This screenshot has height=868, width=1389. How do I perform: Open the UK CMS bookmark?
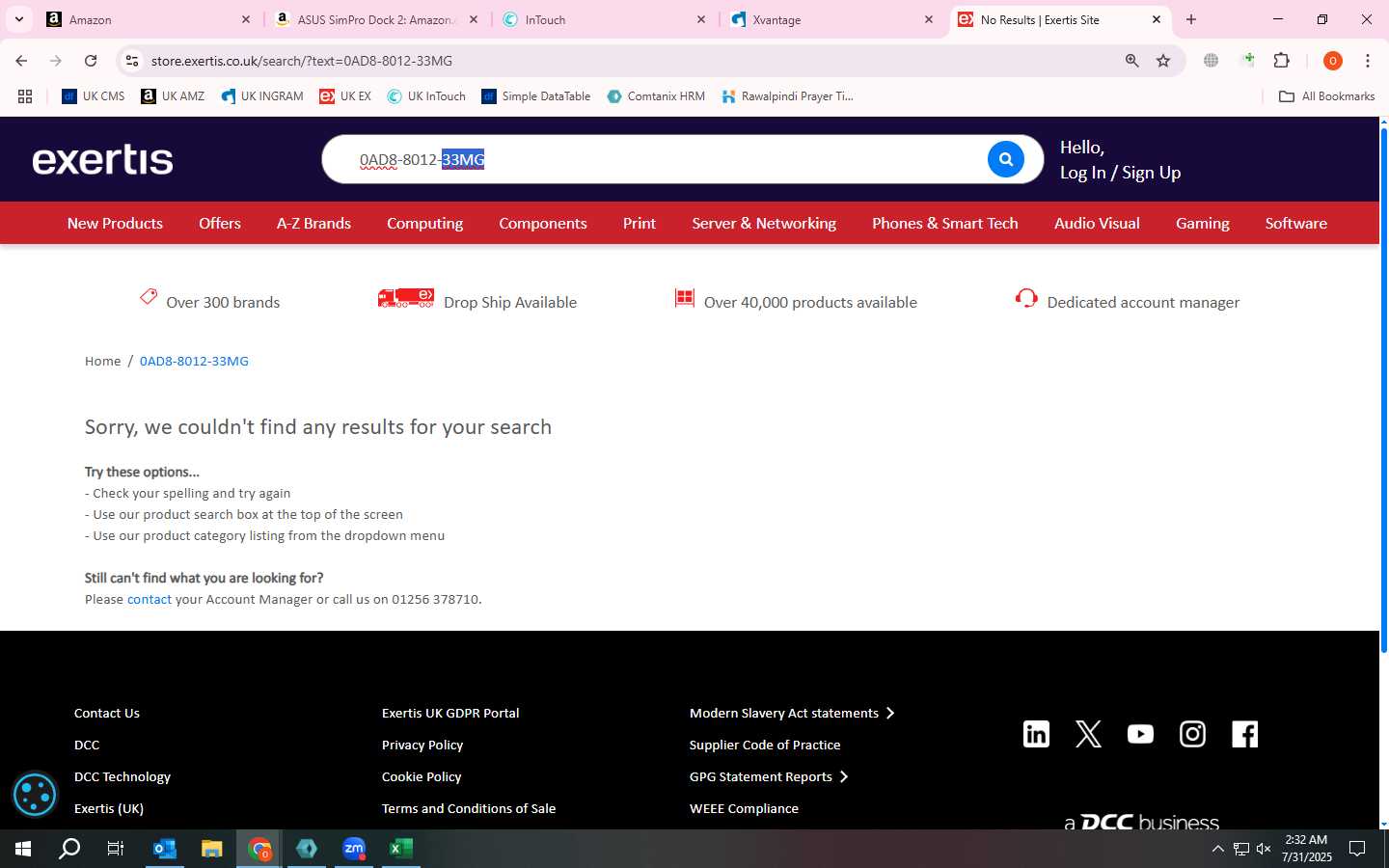coord(94,96)
